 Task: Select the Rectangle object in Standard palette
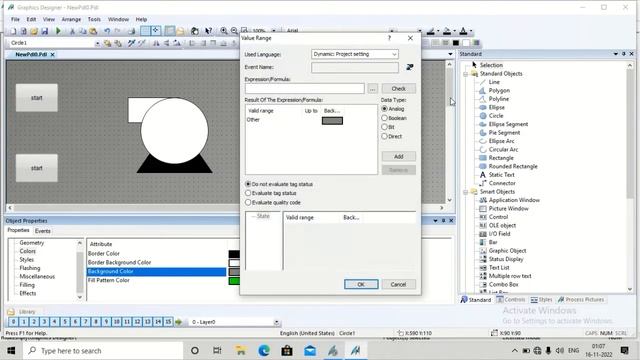click(501, 158)
